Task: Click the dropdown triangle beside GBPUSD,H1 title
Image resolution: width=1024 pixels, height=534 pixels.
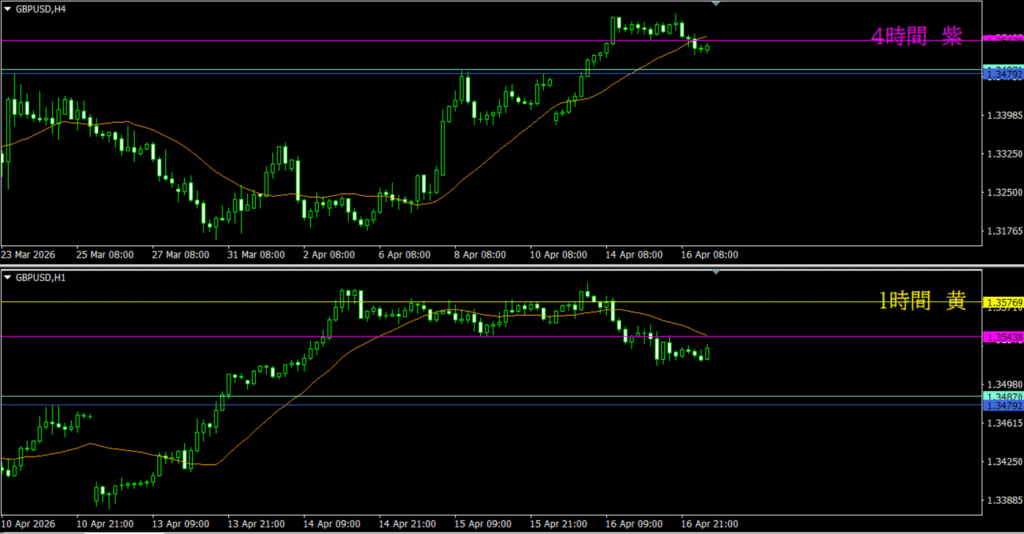Action: click(x=7, y=277)
